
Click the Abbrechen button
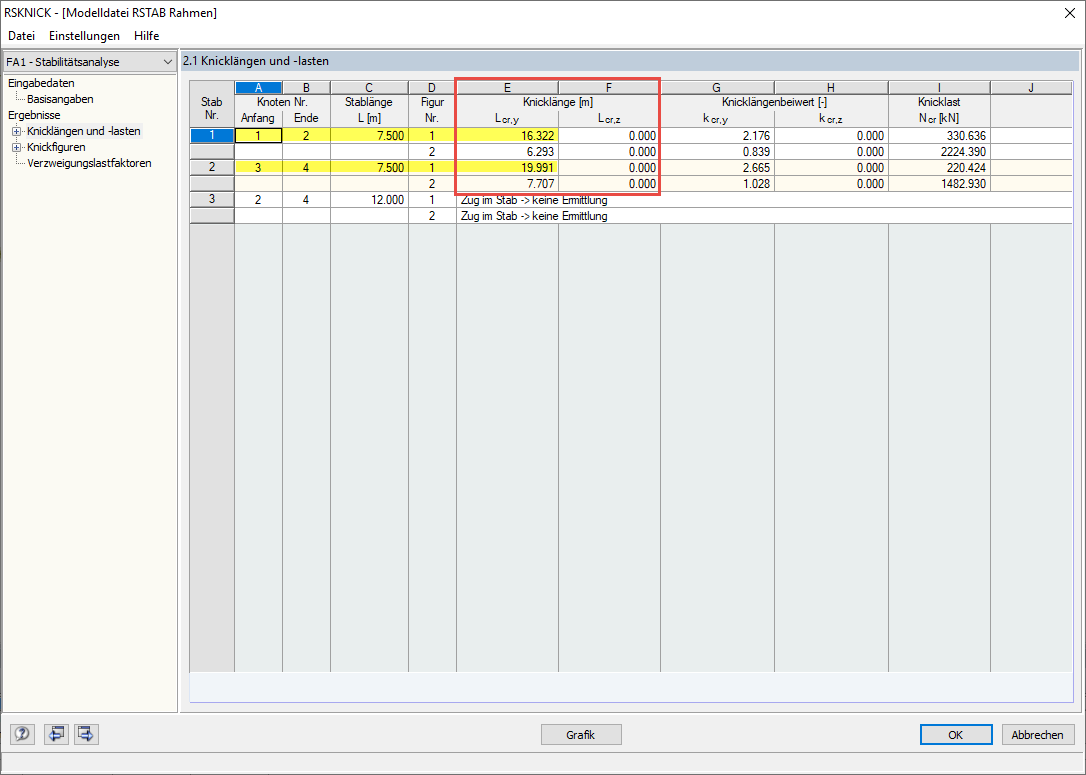(1038, 734)
